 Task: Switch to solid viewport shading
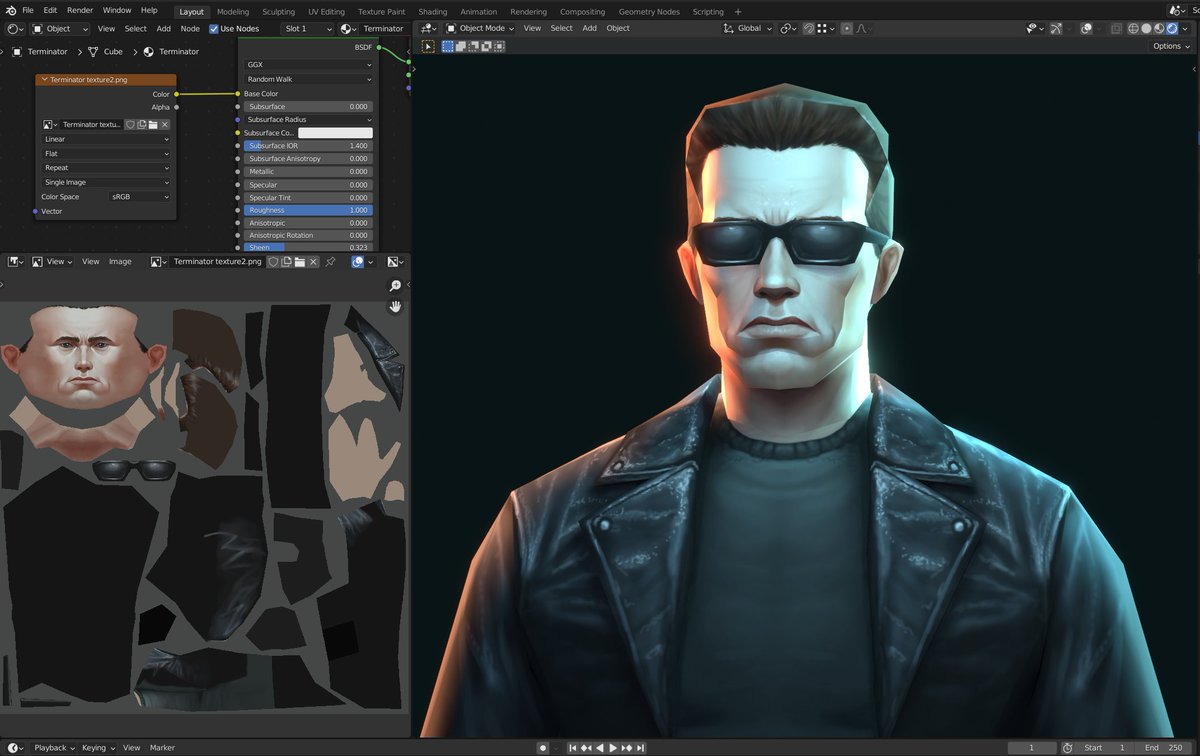coord(1146,28)
